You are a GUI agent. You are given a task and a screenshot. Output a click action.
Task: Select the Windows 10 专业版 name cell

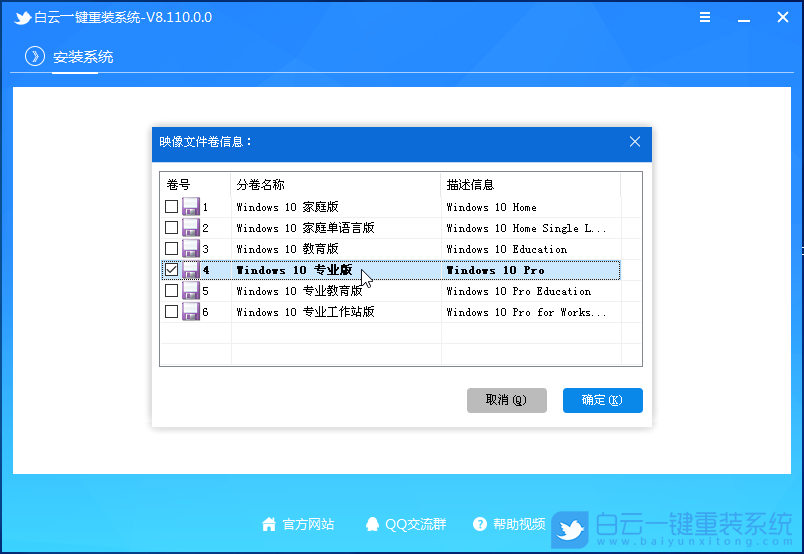pyautogui.click(x=336, y=270)
